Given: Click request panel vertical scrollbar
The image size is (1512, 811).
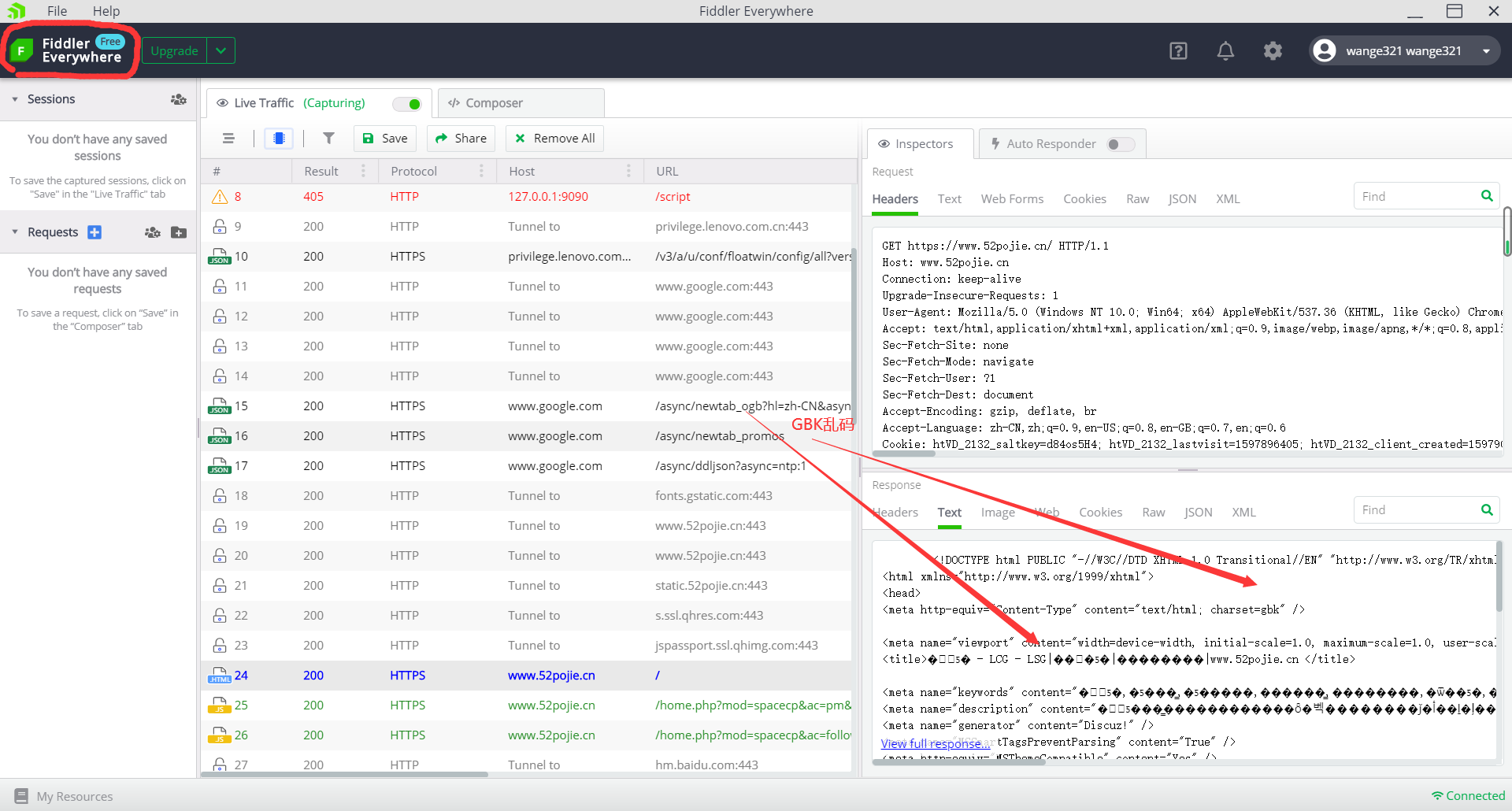Looking at the screenshot, I should point(1506,231).
